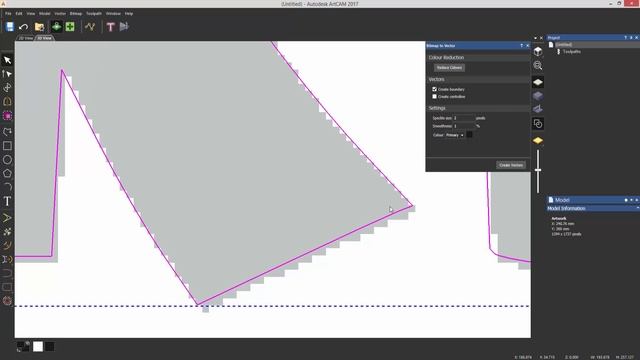The image size is (640, 360).
Task: Click the purple material block icon
Action: tap(538, 96)
